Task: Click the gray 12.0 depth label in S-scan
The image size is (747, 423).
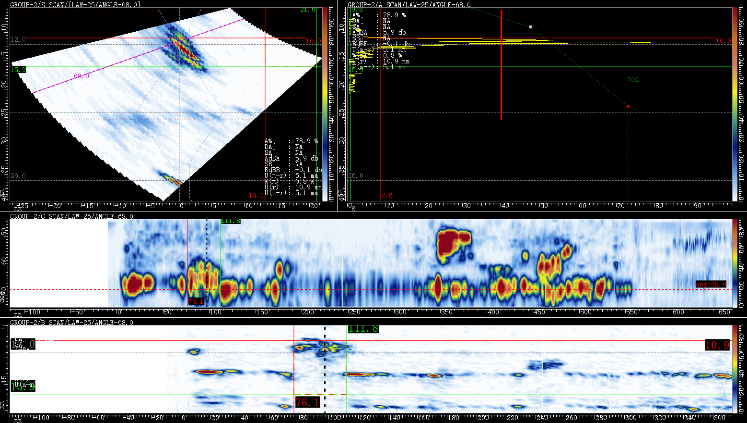Action: 18,40
